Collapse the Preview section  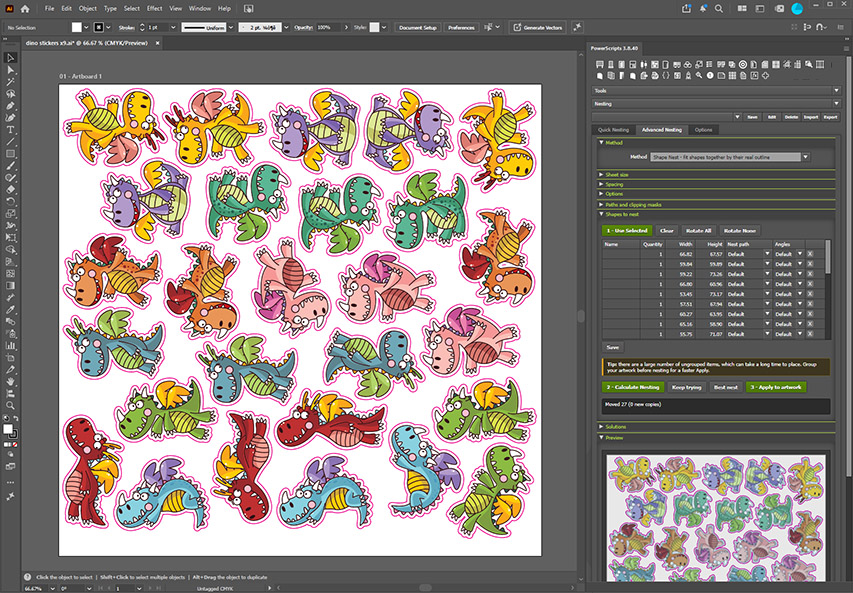coord(601,437)
